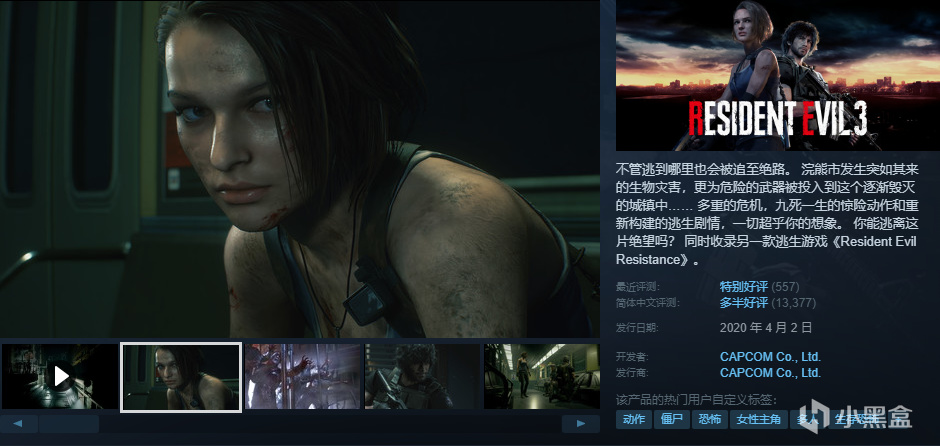This screenshot has height=446, width=940.
Task: Click the 该产品的热门用户自定义标签 heading
Action: pos(697,400)
